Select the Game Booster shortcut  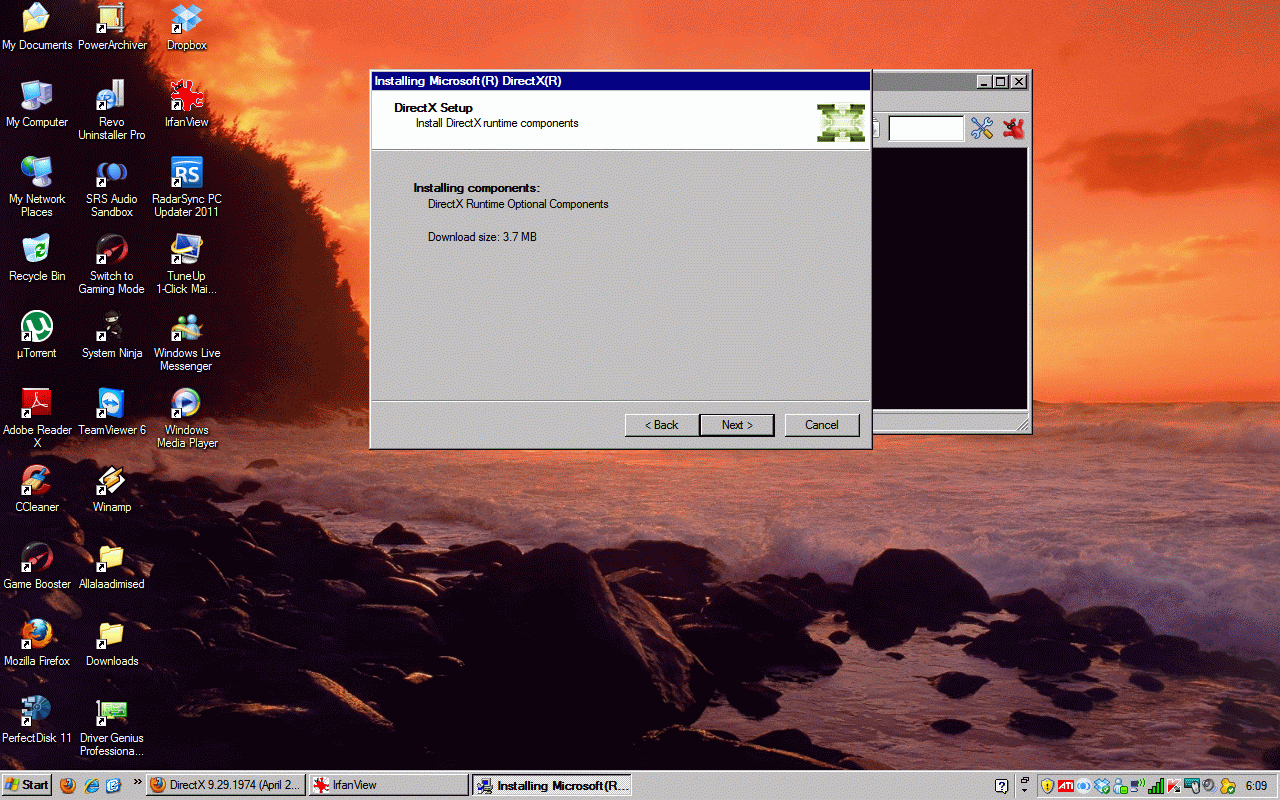(x=37, y=566)
